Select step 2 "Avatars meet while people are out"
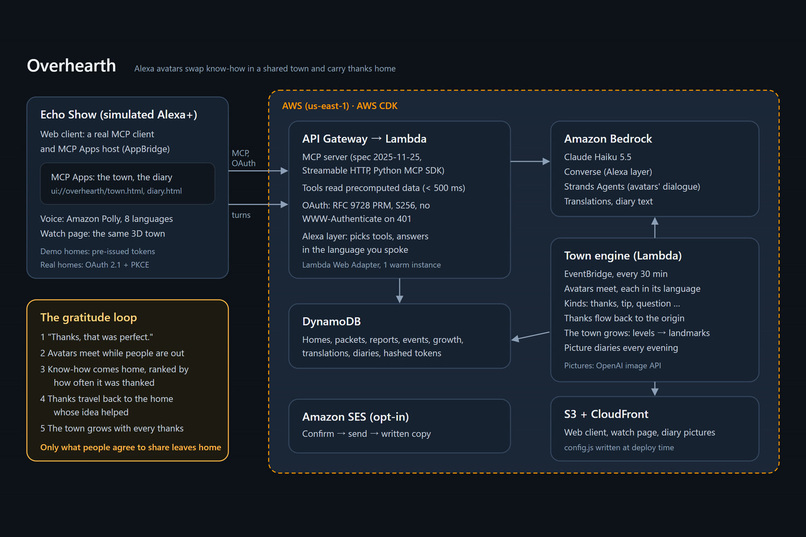The width and height of the screenshot is (806, 537). tap(112, 354)
